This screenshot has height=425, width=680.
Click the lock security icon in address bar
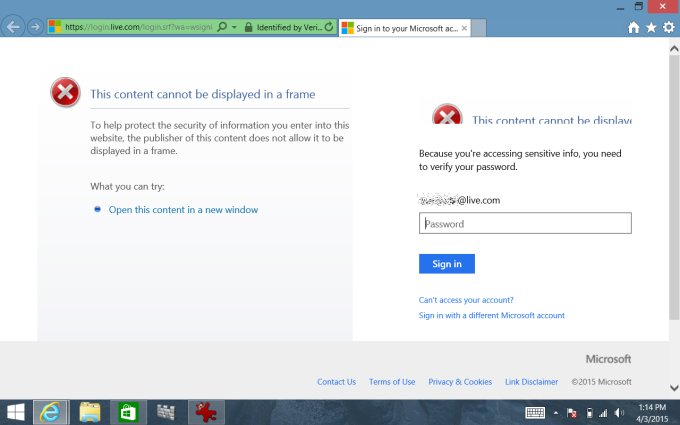[247, 28]
